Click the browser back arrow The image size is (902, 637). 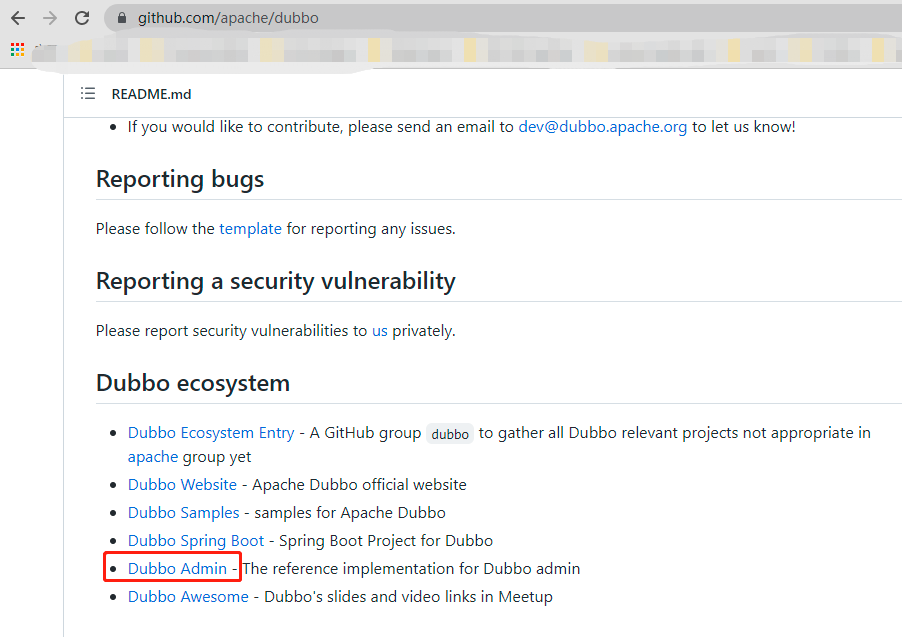[x=17, y=17]
